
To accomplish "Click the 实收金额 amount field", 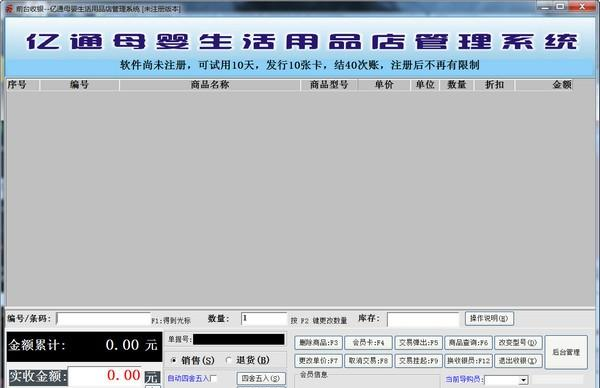I will click(105, 376).
